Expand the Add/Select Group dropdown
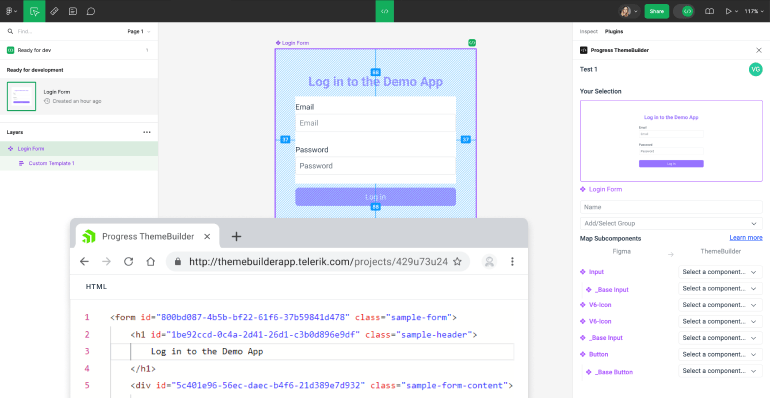 (671, 223)
